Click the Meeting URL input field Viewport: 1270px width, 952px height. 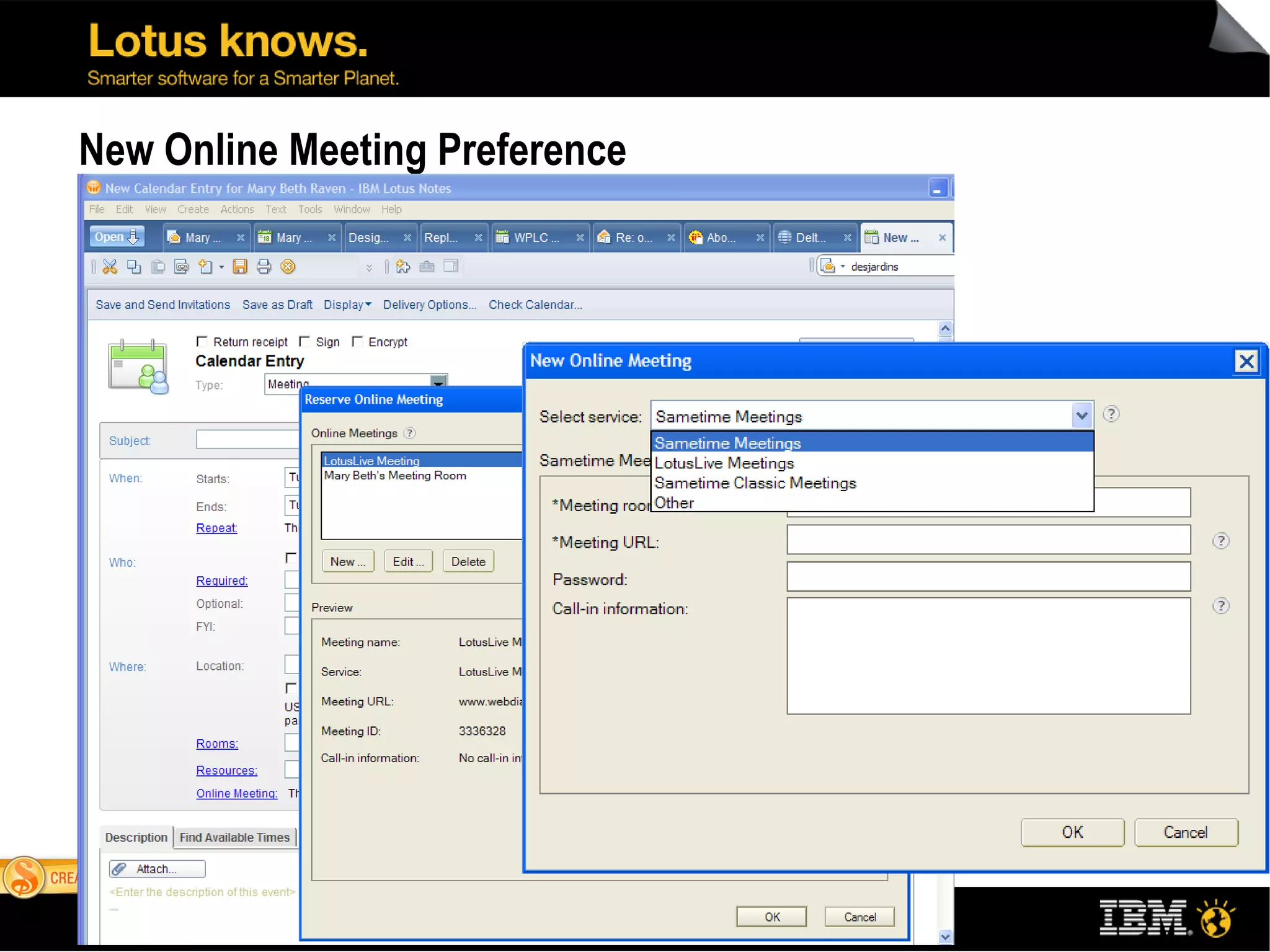pos(988,540)
